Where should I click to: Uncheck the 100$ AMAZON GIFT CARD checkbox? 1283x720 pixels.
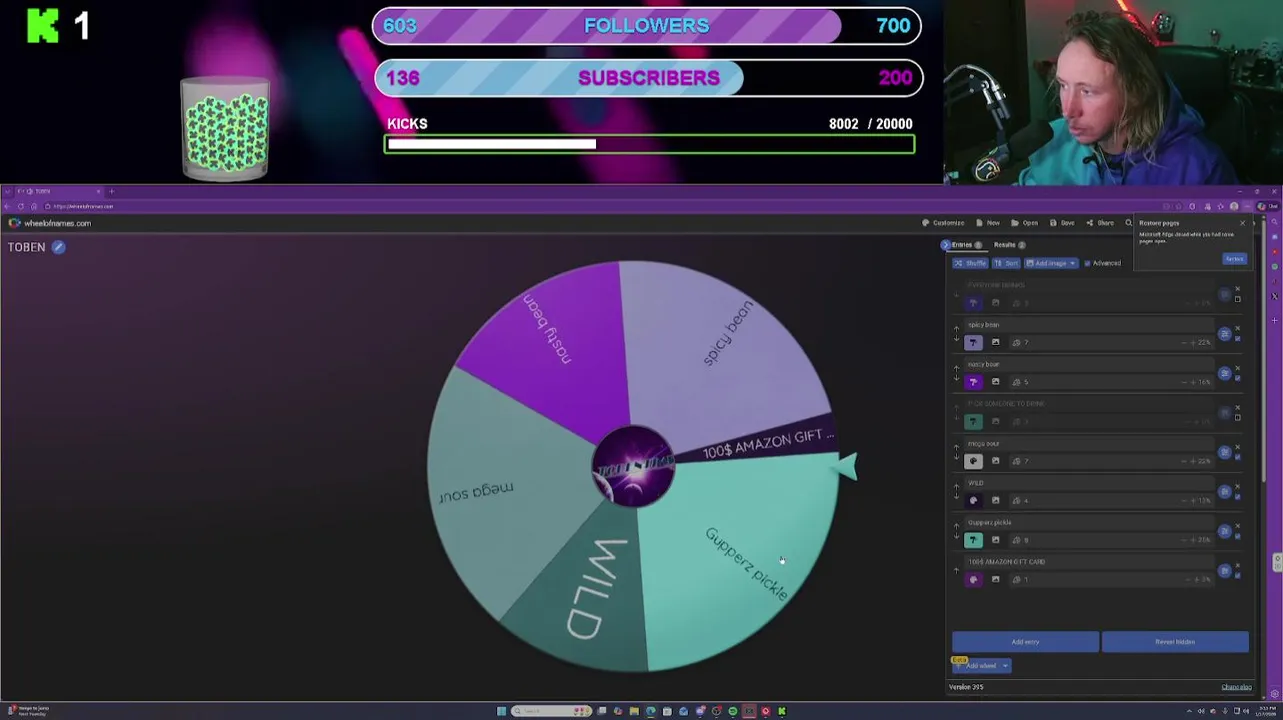[1238, 576]
